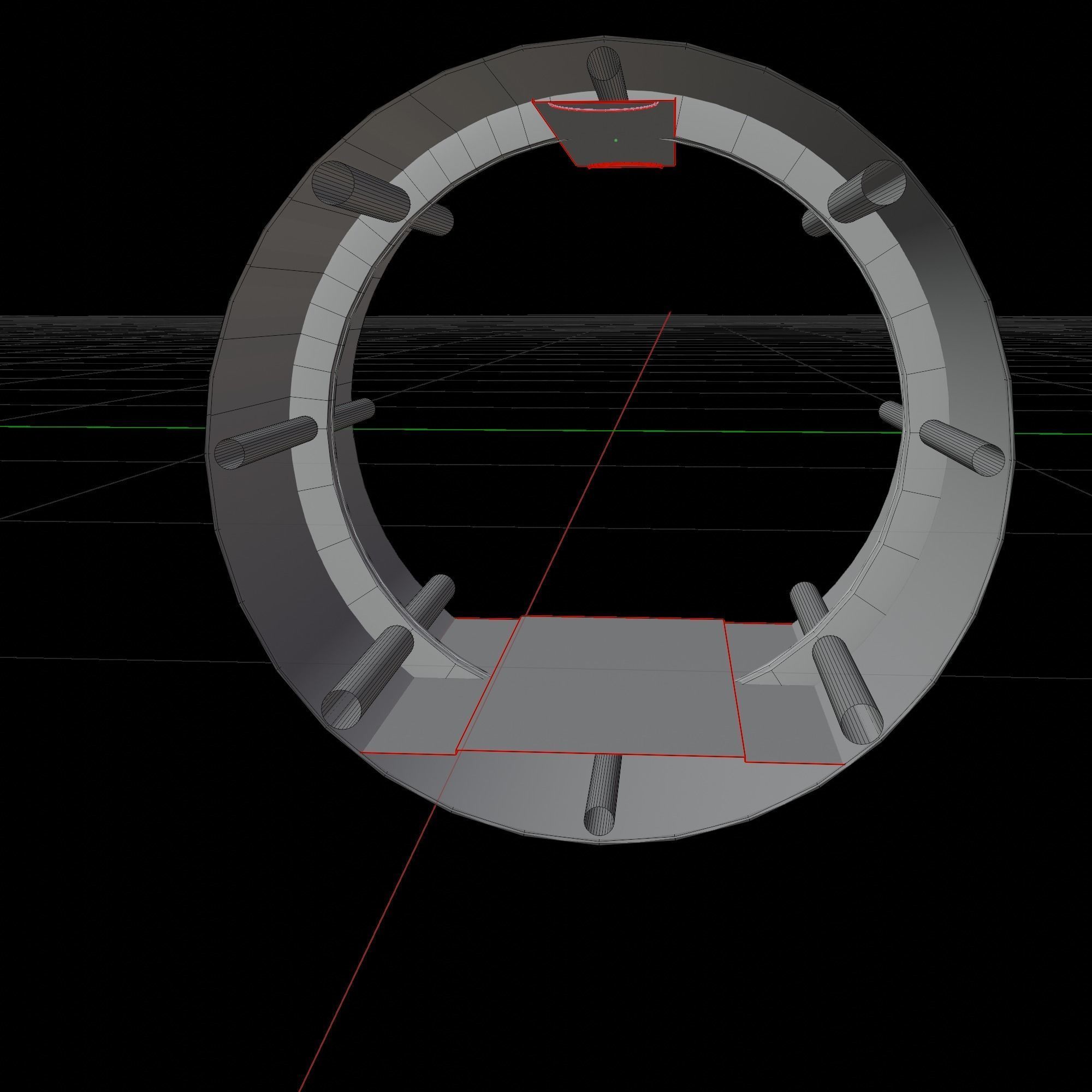Select the large center floor panel
The width and height of the screenshot is (1092, 1092).
click(x=601, y=687)
